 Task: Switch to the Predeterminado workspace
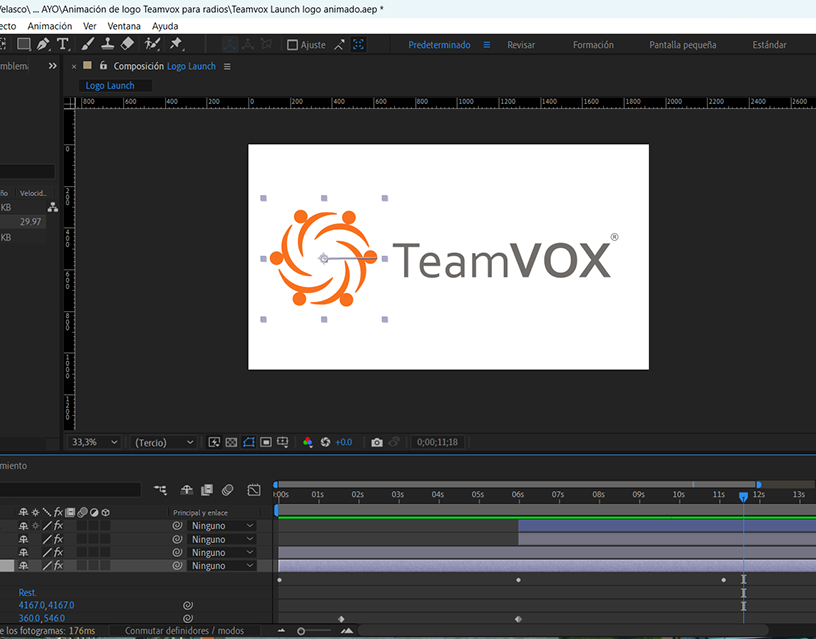click(439, 45)
